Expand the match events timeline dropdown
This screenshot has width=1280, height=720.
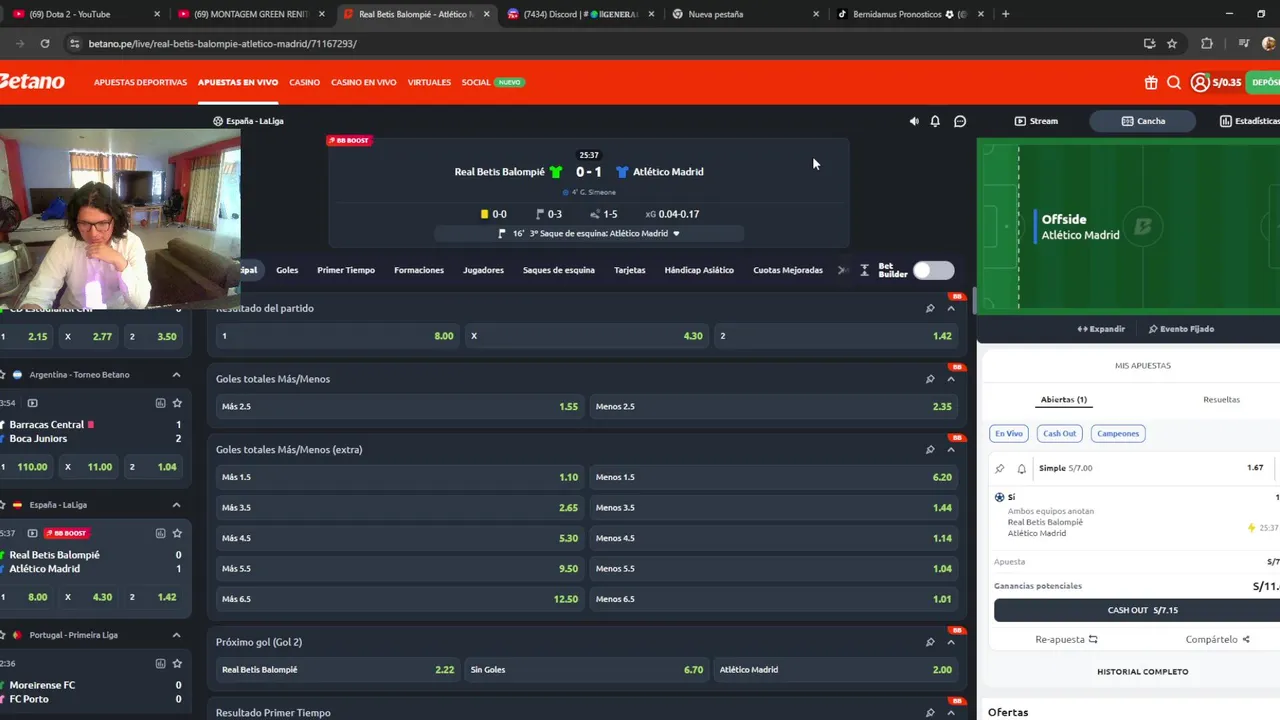[x=676, y=233]
